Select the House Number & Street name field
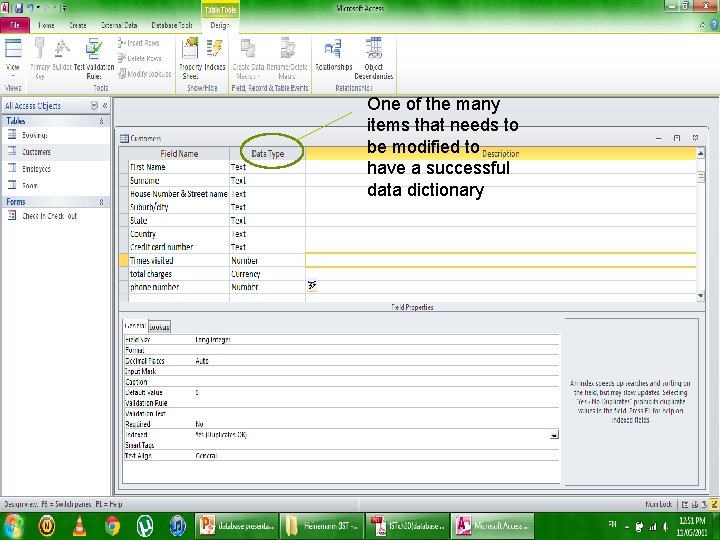Viewport: 720px width, 540px height. click(179, 194)
